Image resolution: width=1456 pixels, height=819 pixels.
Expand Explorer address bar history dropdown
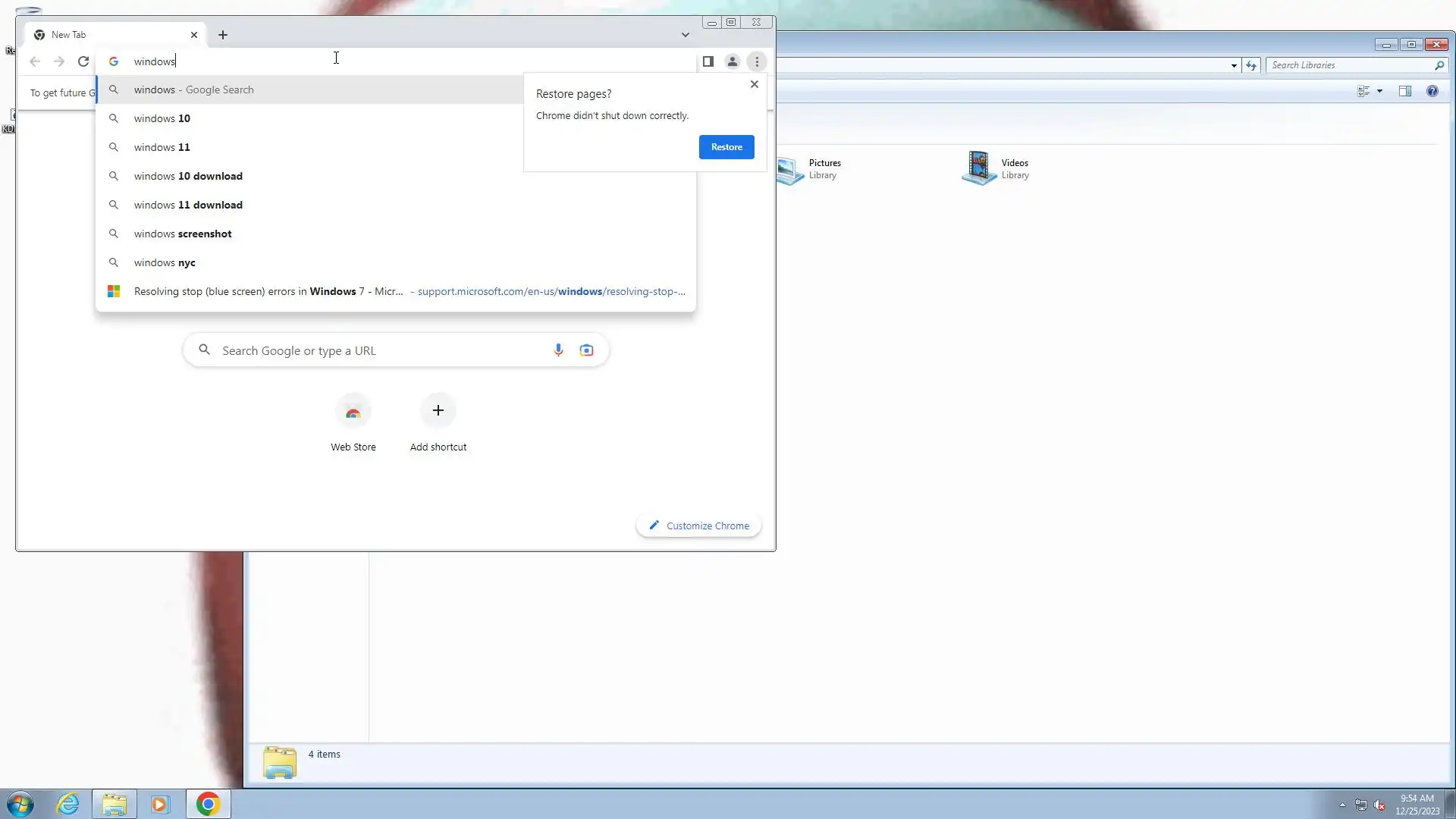click(x=1234, y=65)
